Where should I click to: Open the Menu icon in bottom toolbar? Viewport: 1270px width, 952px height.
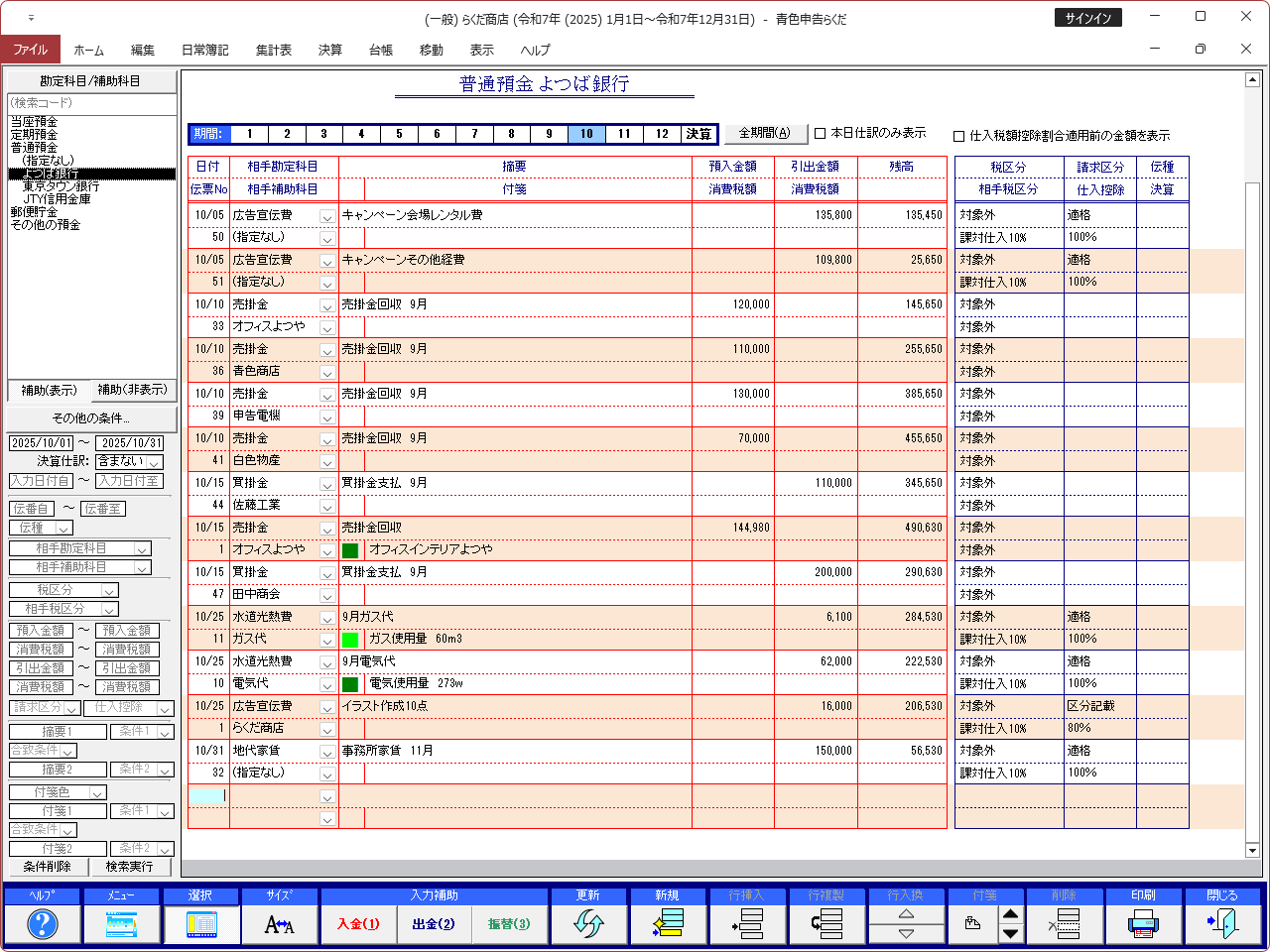pyautogui.click(x=121, y=924)
